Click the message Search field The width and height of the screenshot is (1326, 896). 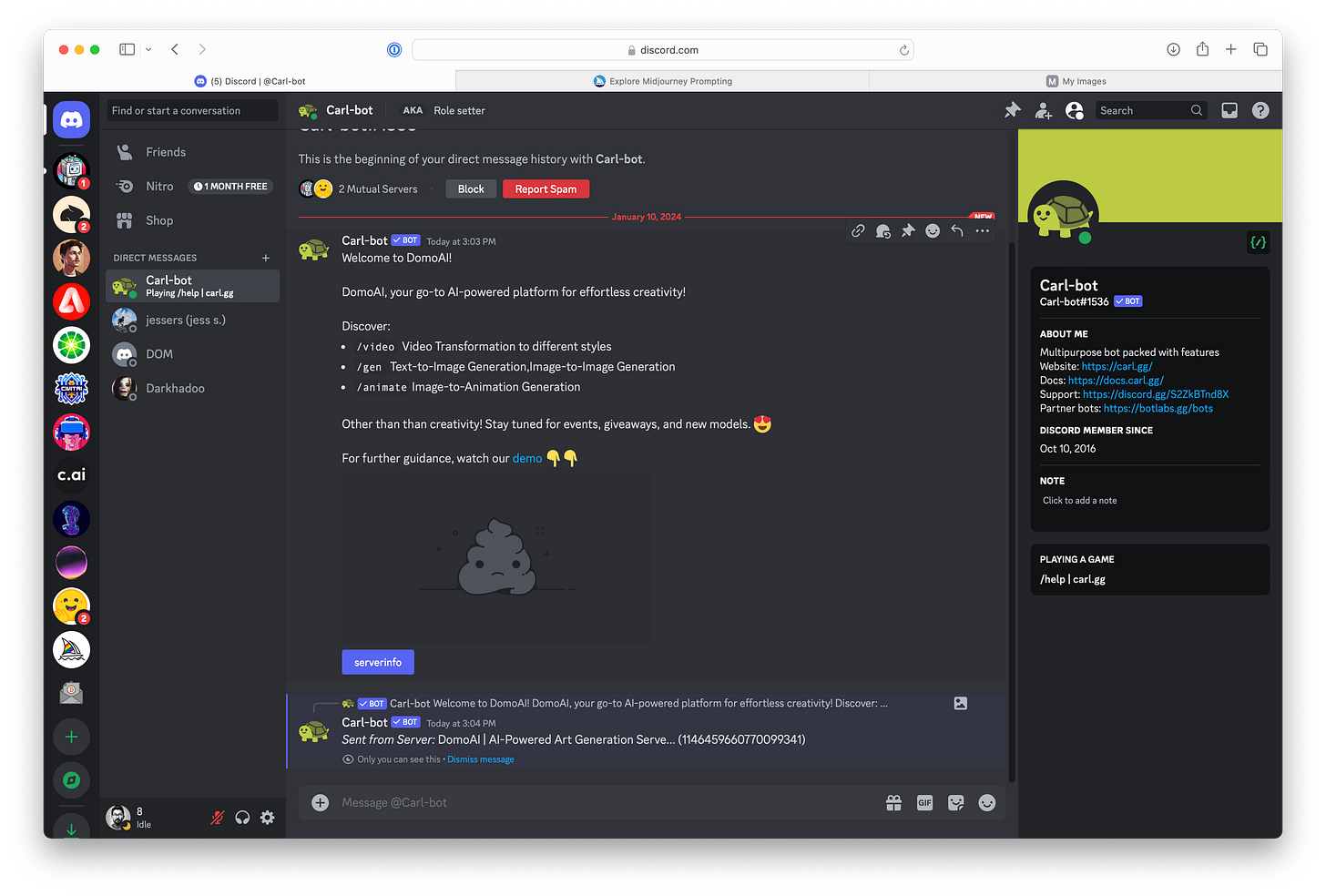[1151, 110]
